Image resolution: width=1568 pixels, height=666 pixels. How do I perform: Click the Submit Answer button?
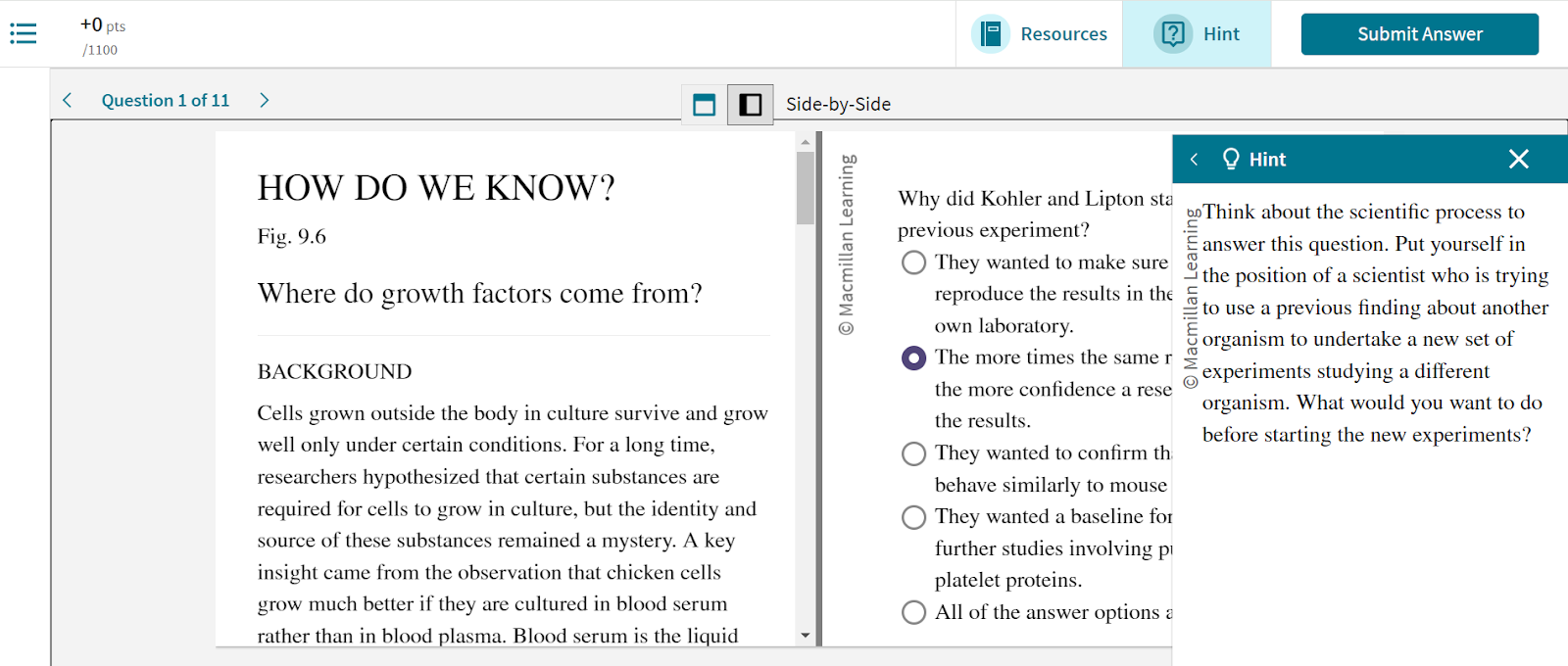click(x=1419, y=34)
